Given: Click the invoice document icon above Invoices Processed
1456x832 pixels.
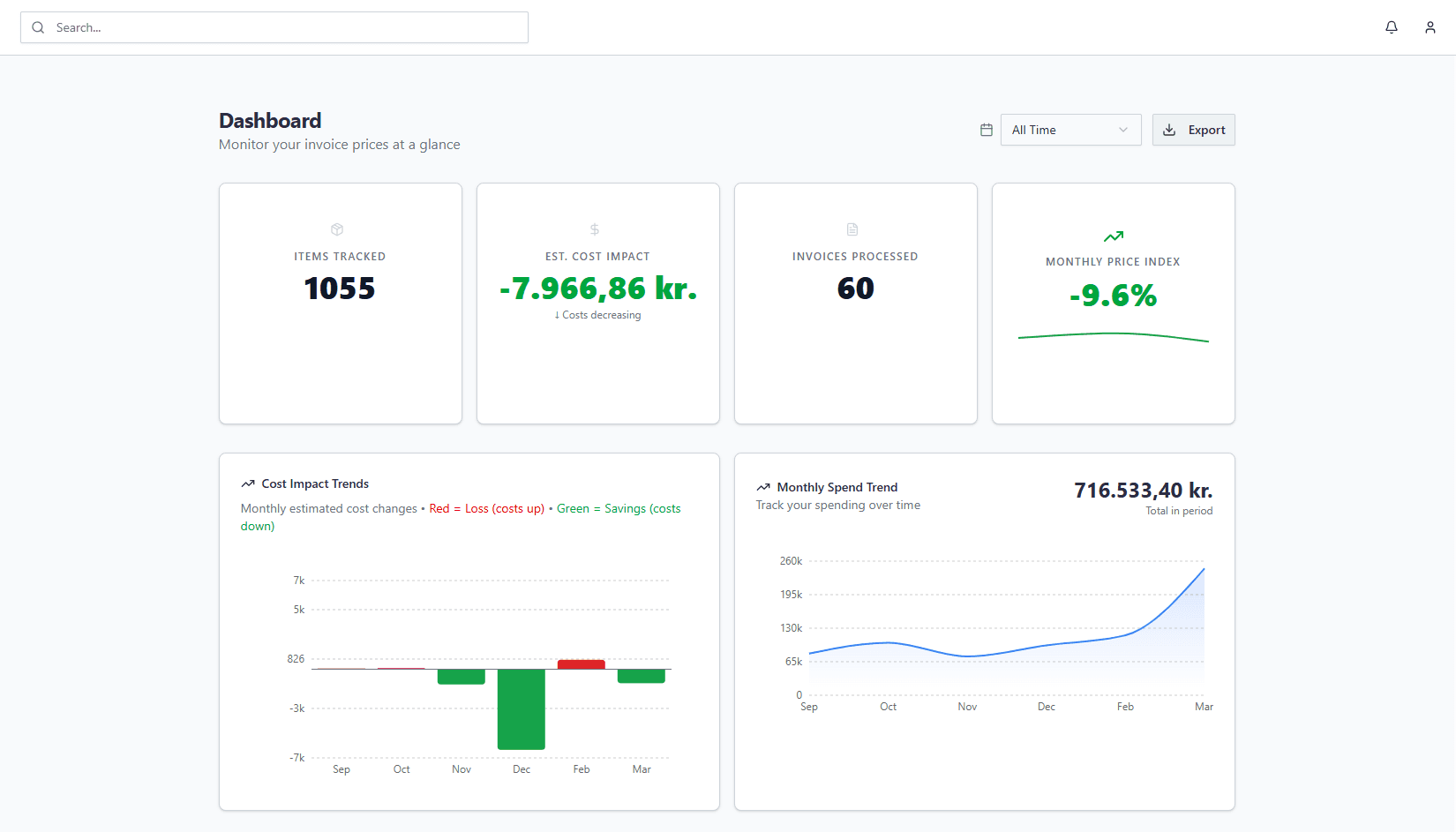Looking at the screenshot, I should pyautogui.click(x=853, y=229).
